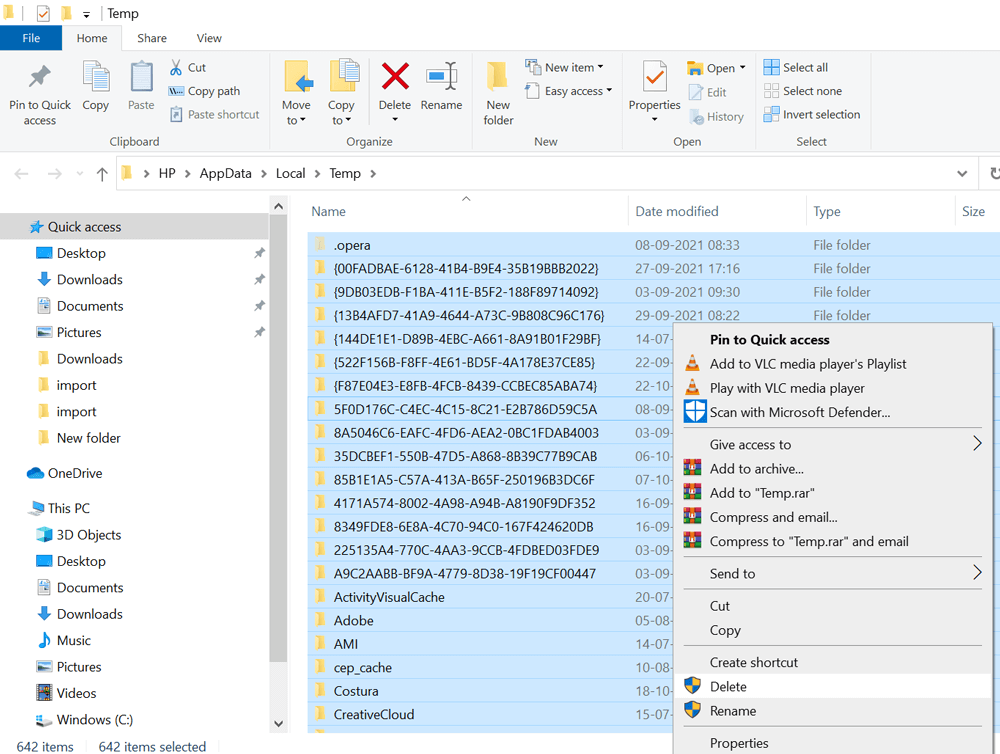The width and height of the screenshot is (1000, 754).
Task: Click Select all in the ribbon
Action: (796, 67)
